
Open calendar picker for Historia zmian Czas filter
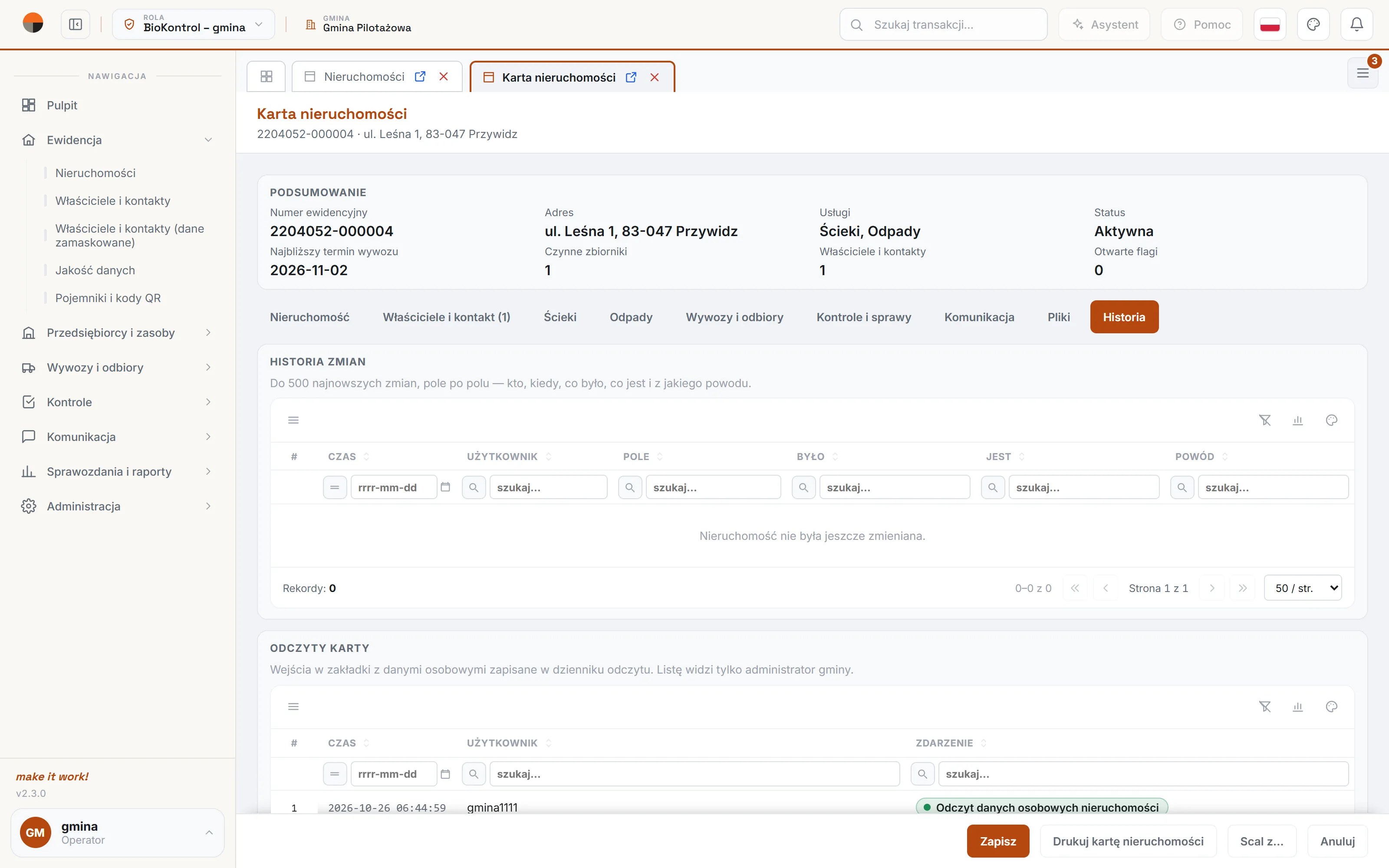coord(445,487)
